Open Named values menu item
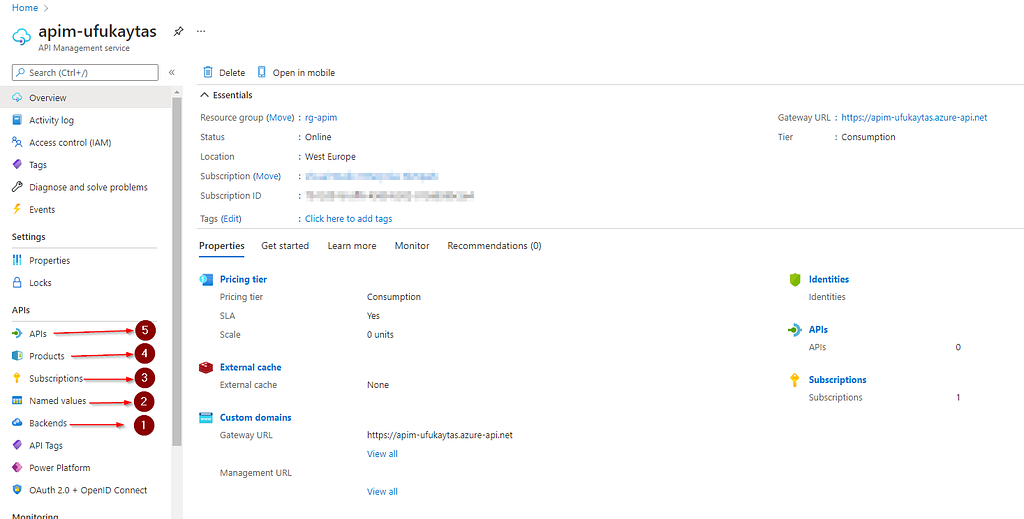The image size is (1024, 519). click(57, 401)
